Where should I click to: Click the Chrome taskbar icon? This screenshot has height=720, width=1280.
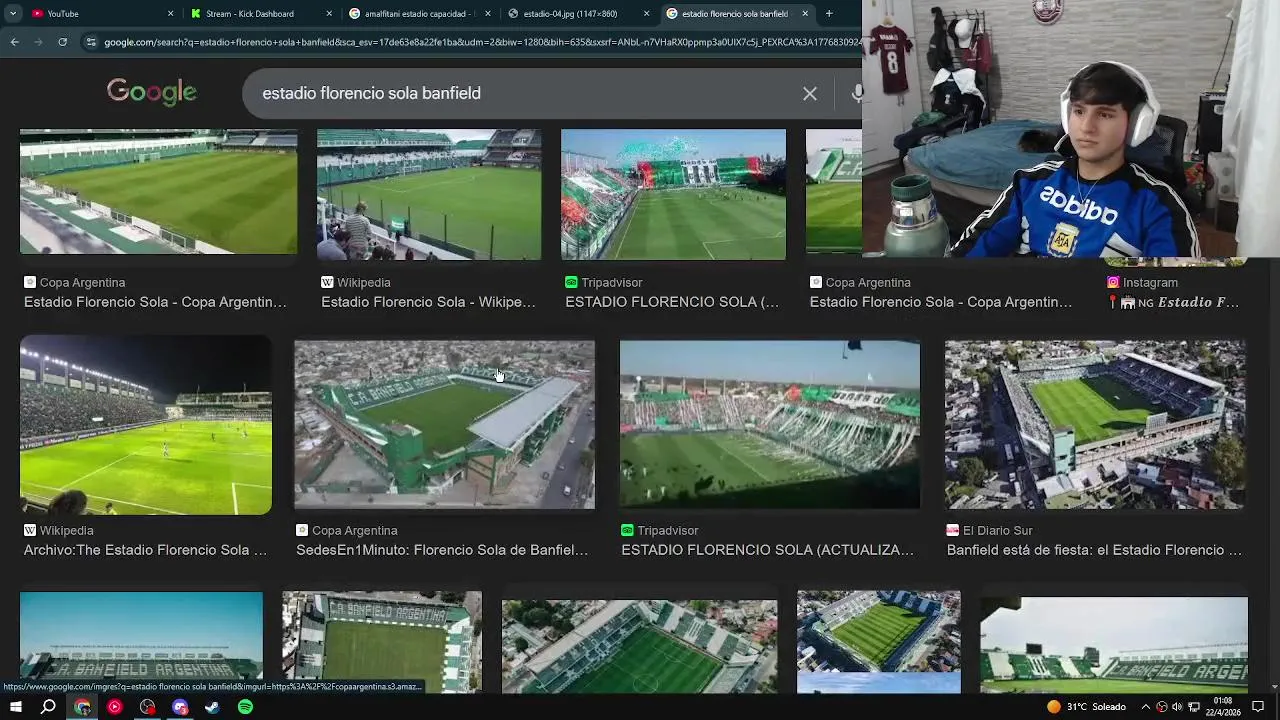[x=82, y=707]
